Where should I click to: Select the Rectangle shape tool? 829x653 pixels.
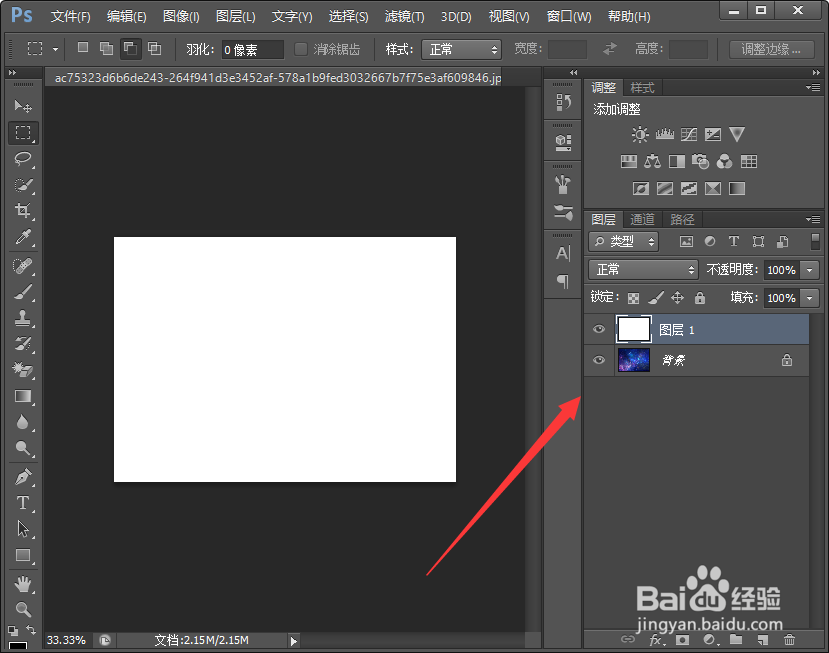(x=23, y=555)
